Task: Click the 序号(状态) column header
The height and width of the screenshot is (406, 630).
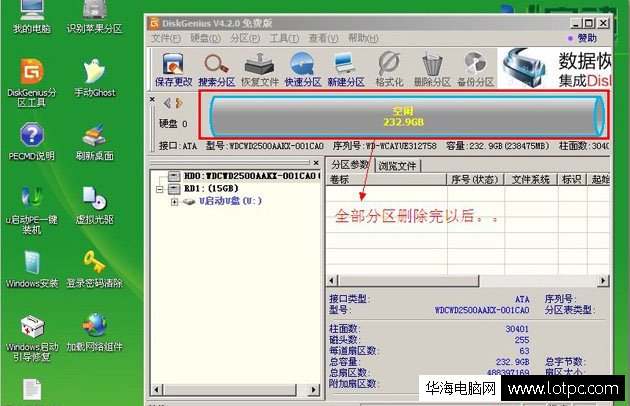Action: (x=476, y=179)
